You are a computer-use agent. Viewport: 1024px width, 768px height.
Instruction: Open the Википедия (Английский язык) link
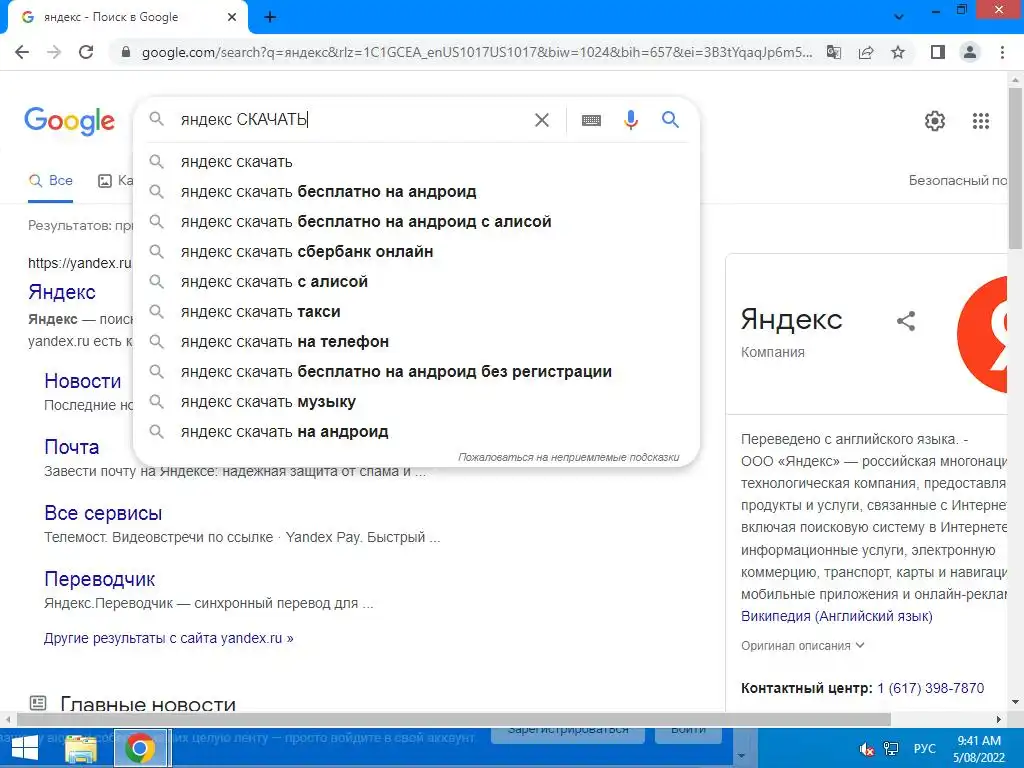(x=837, y=616)
